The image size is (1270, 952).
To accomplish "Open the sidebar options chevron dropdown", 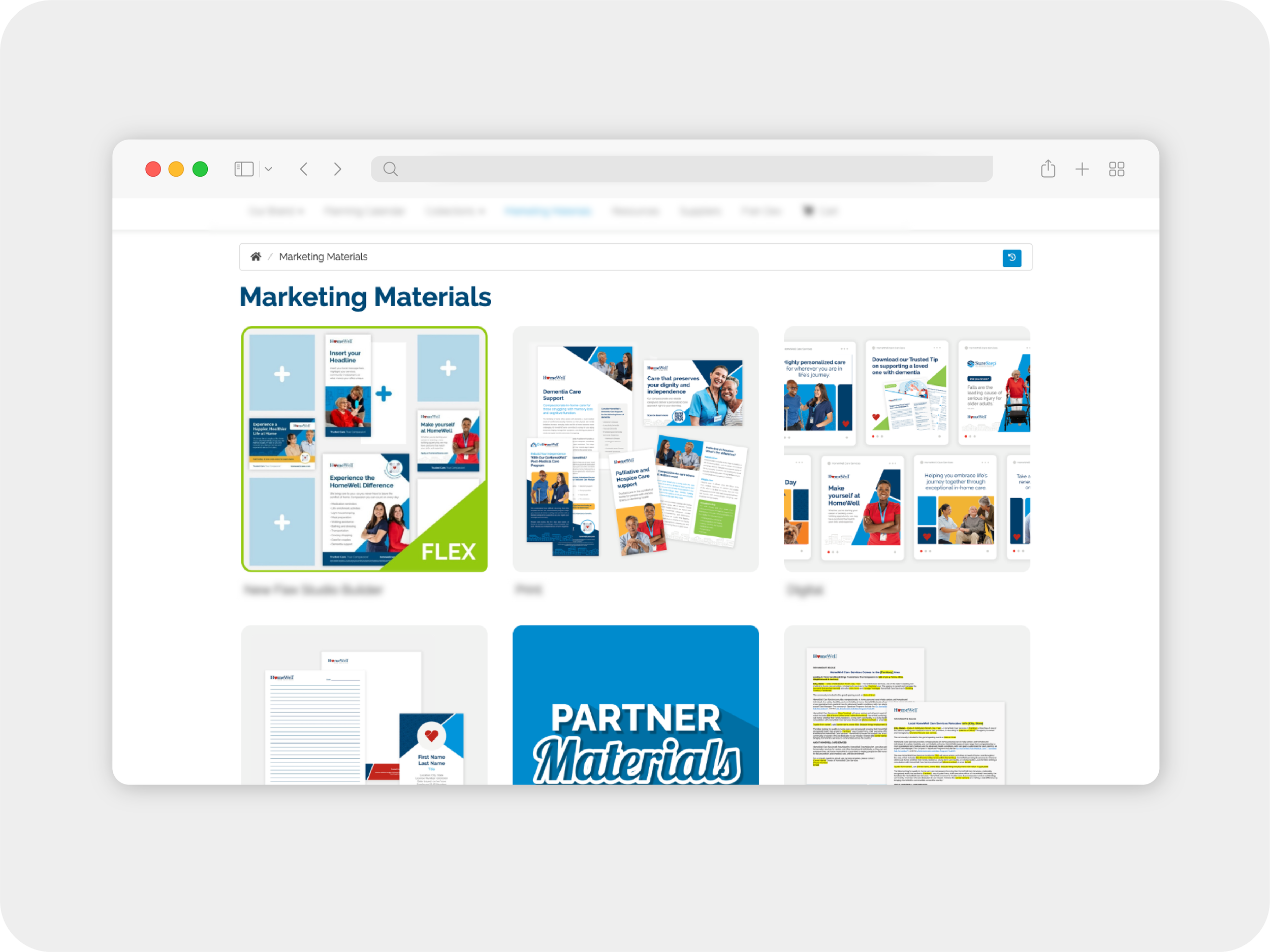I will (268, 169).
